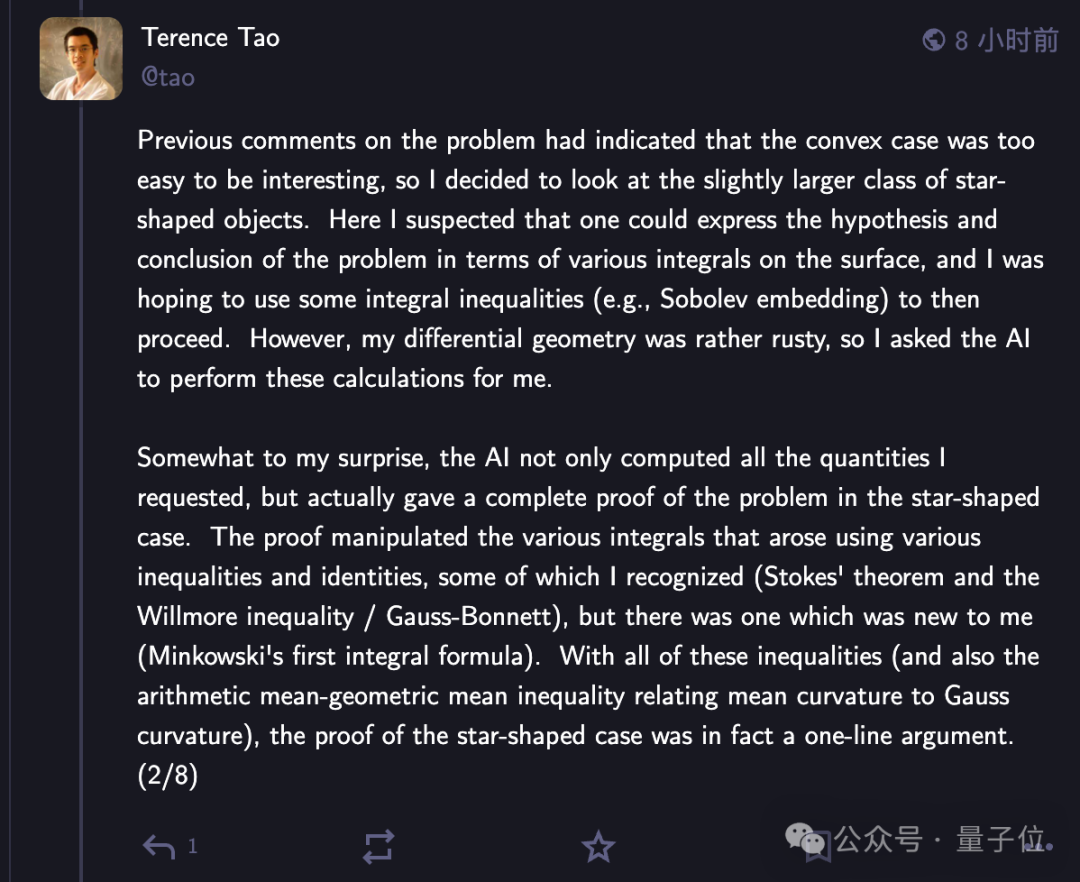1080x882 pixels.
Task: Click the (2/8) thread counter text
Action: point(168,776)
